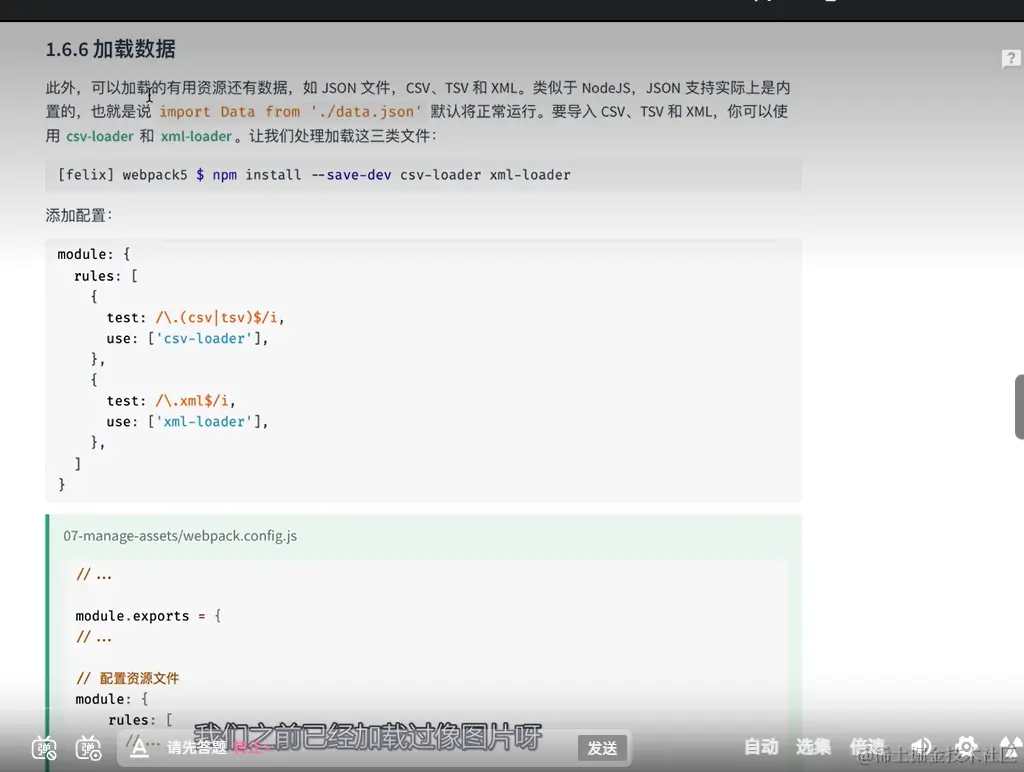Open the player settings gear
Image resolution: width=1024 pixels, height=772 pixels.
(966, 747)
